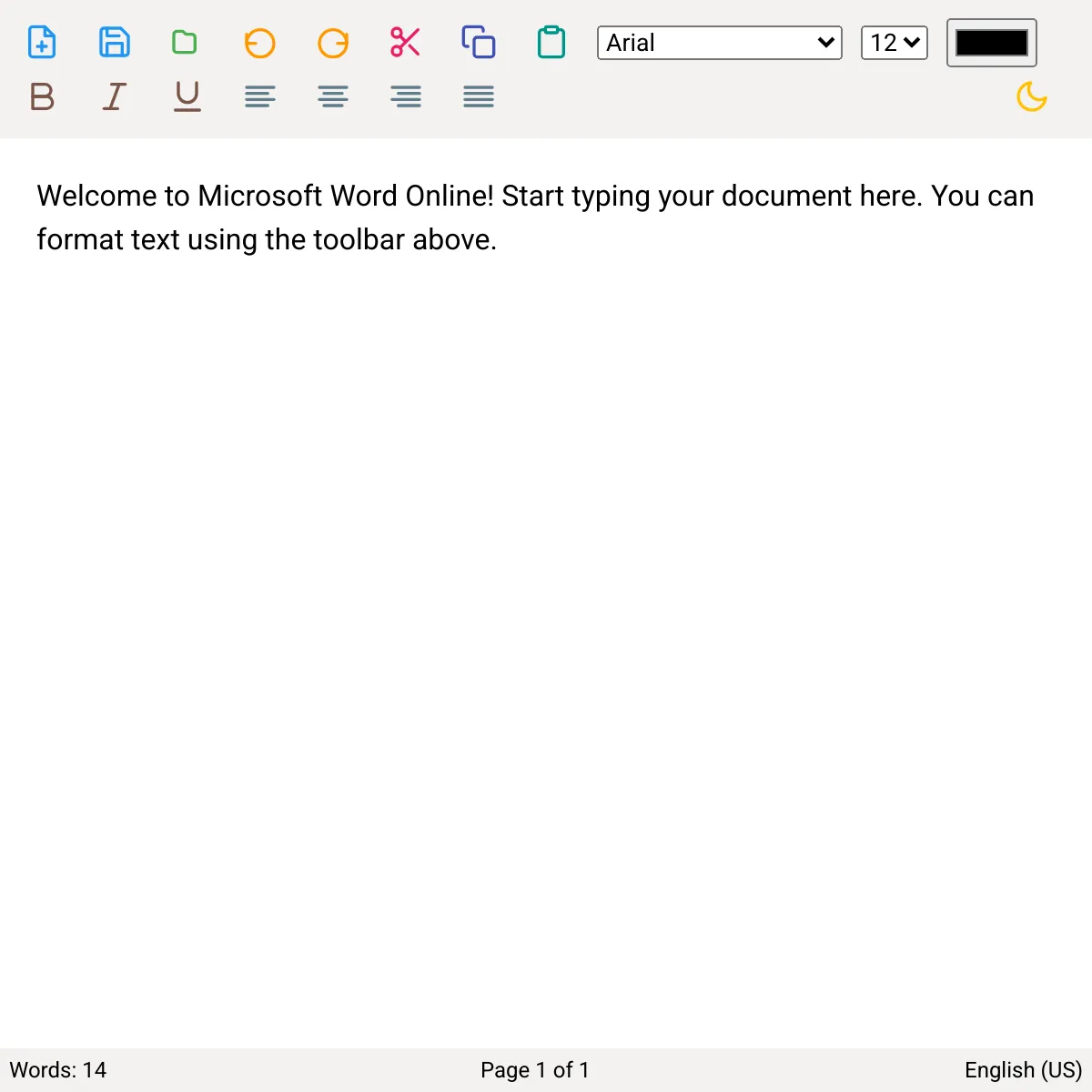Open the black text color picker
The width and height of the screenshot is (1092, 1092).
pos(992,43)
